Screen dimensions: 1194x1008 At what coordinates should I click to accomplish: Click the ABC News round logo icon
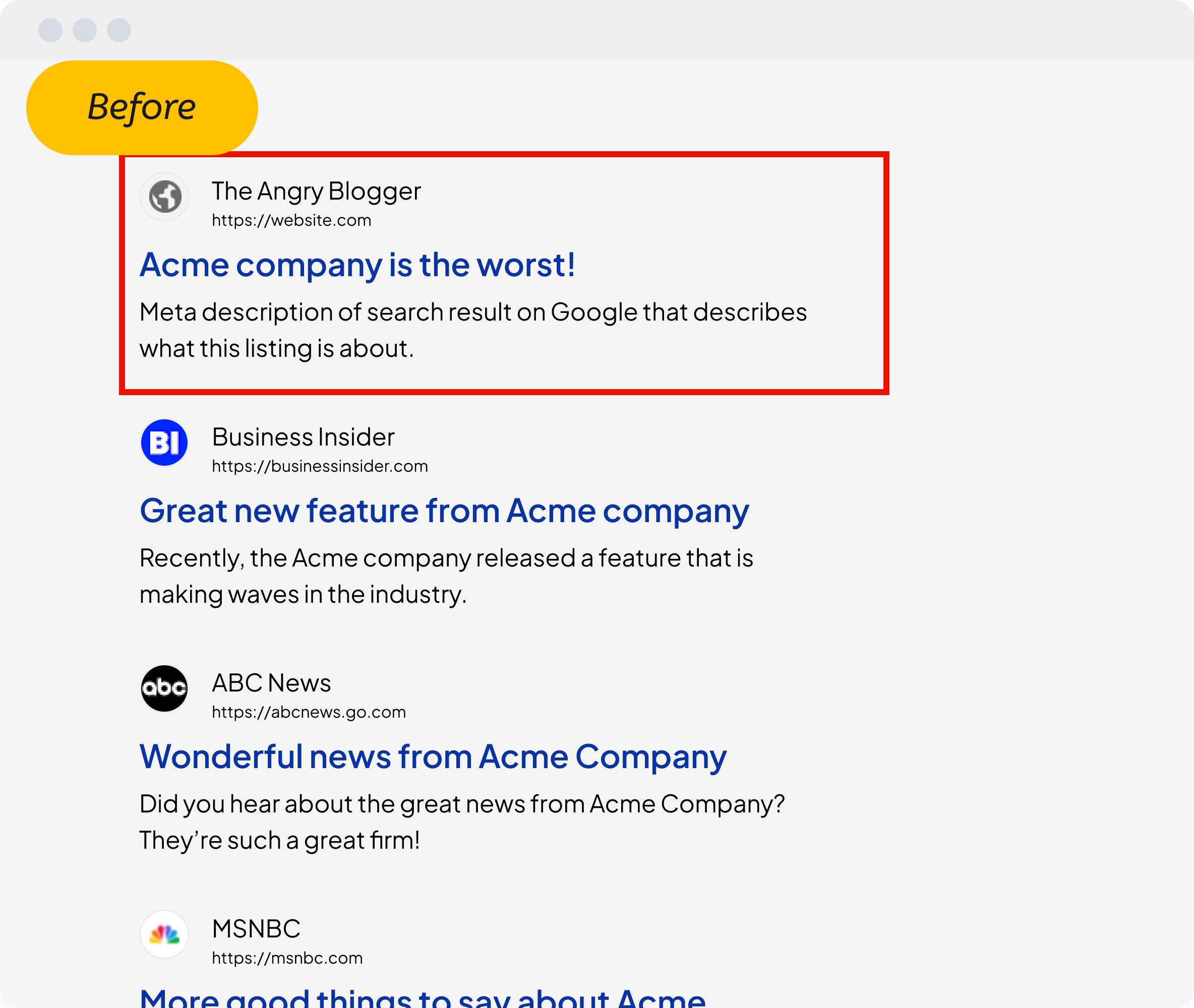point(164,688)
